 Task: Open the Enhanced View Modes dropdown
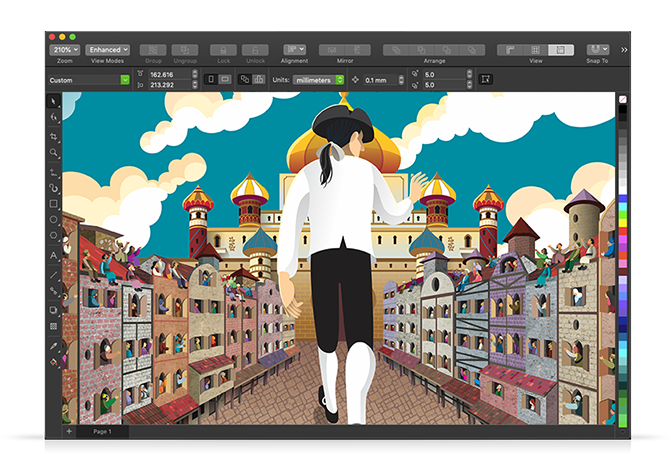point(107,50)
